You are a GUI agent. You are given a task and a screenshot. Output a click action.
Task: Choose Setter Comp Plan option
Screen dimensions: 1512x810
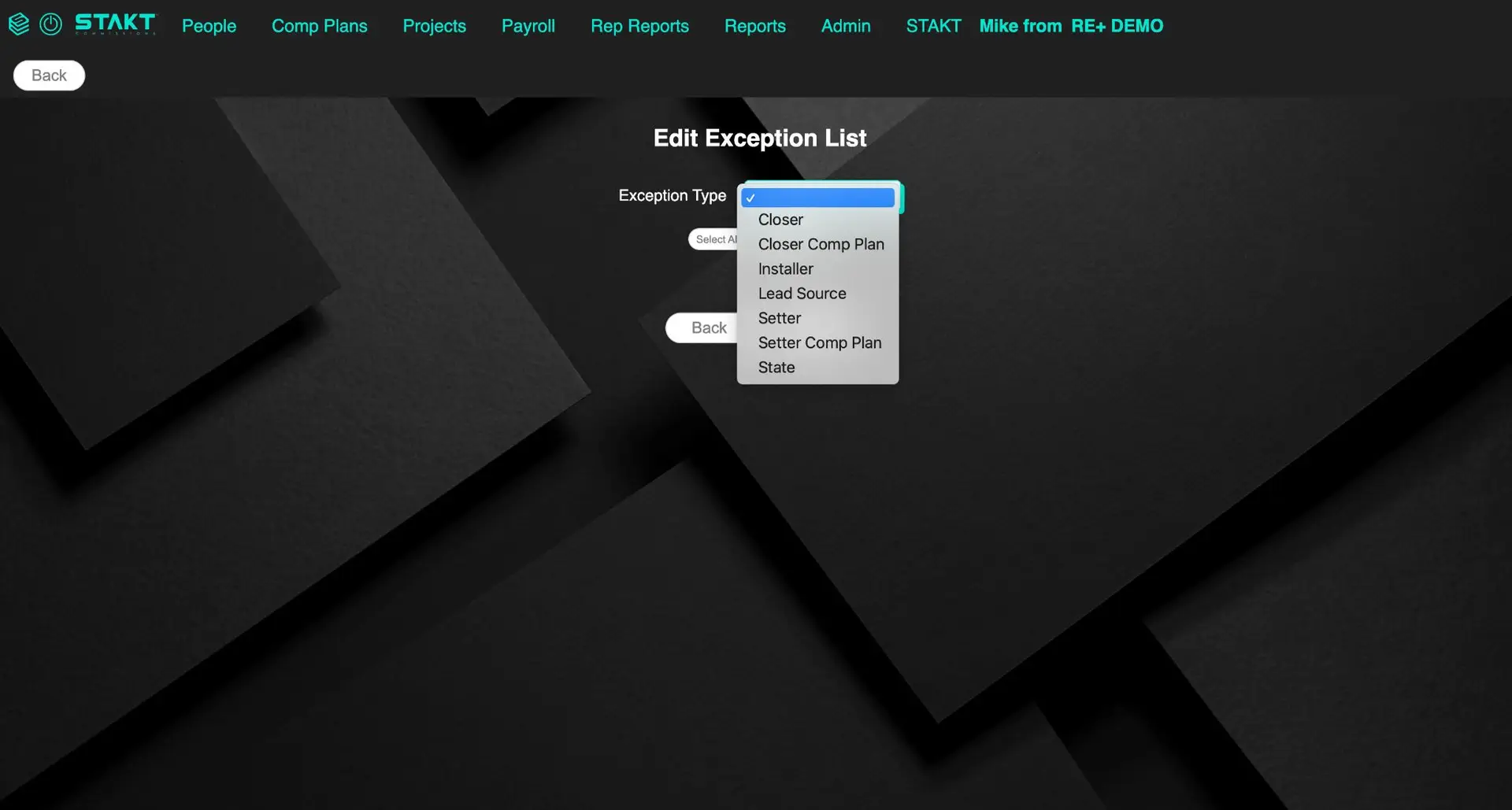click(x=817, y=343)
